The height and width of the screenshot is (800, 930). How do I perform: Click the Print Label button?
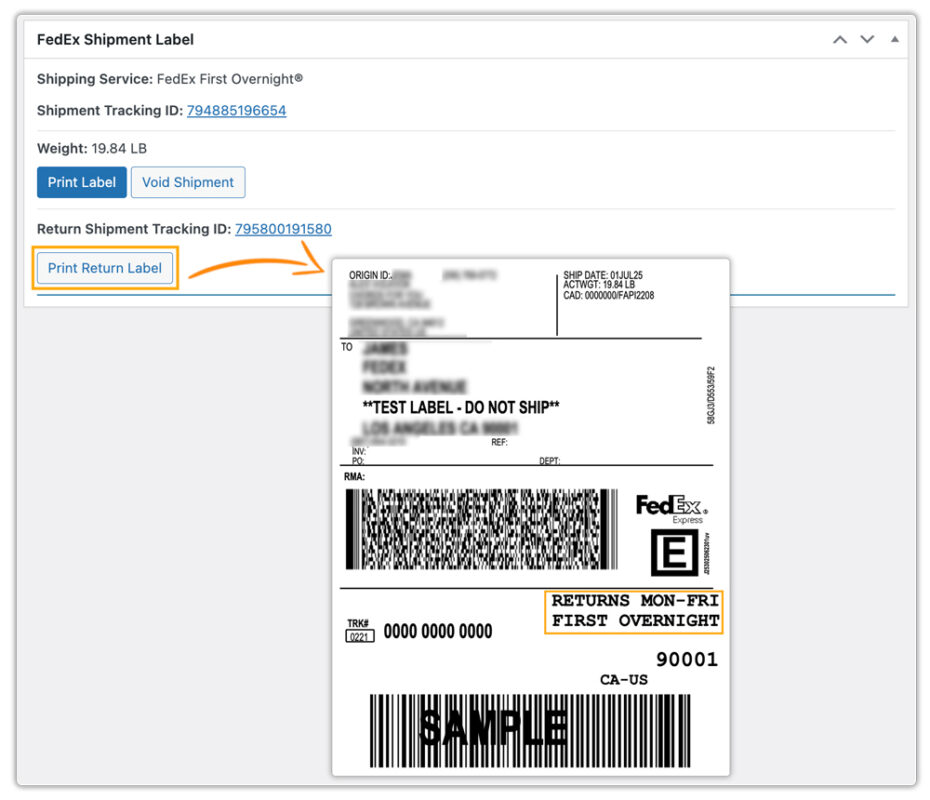tap(81, 182)
